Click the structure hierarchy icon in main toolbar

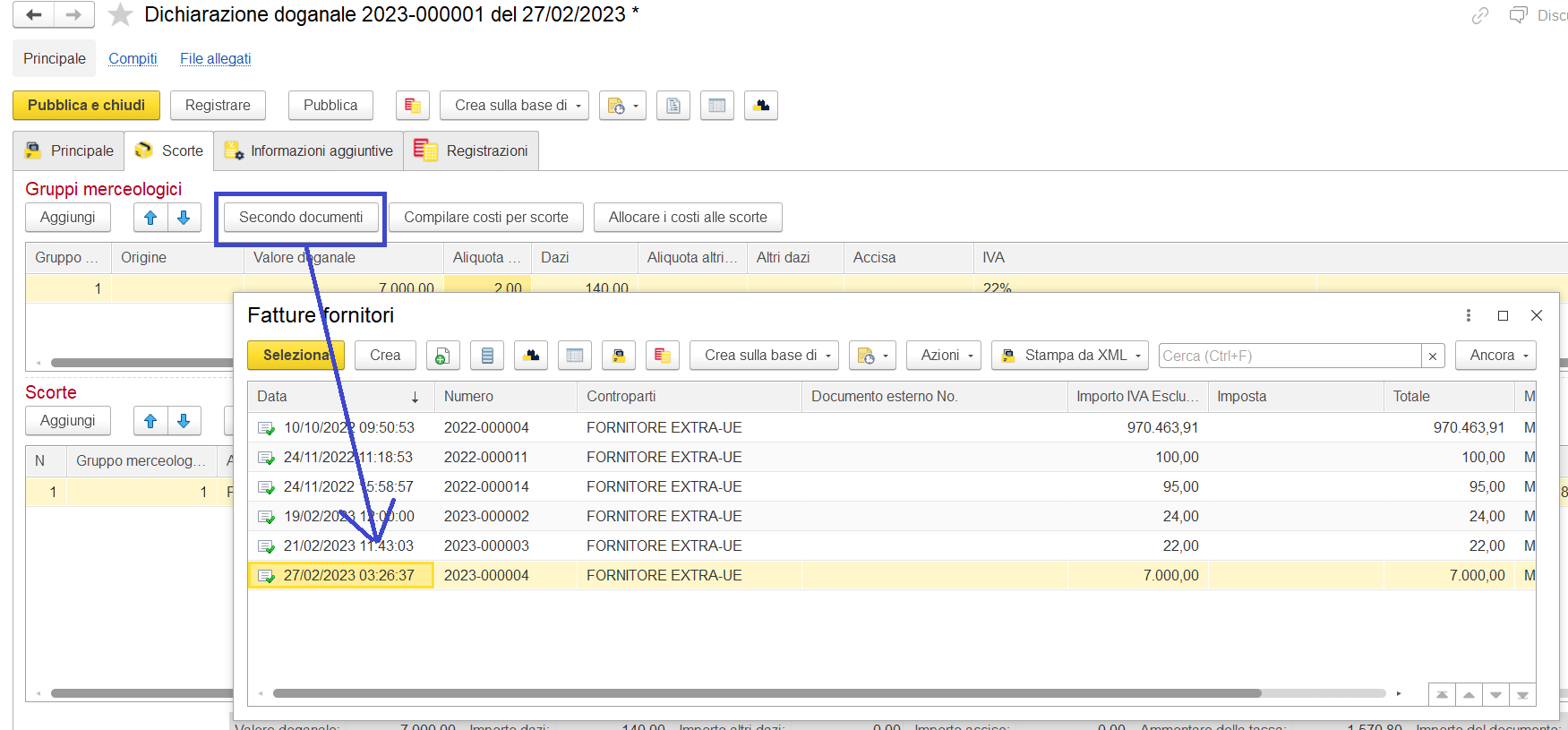click(761, 105)
